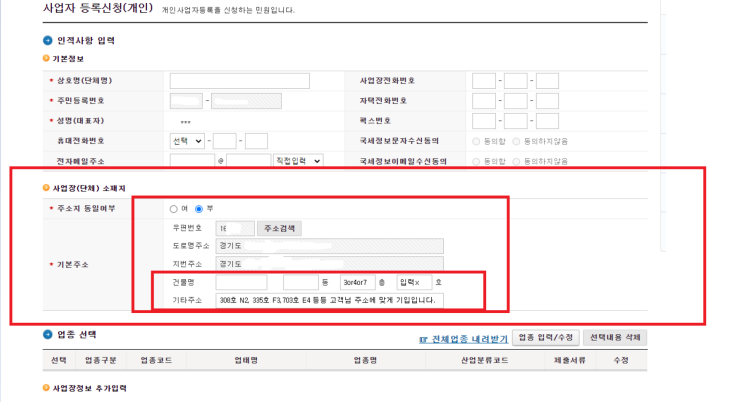Select 동의하지않음 for 국세정보문자수신동의

(516, 141)
